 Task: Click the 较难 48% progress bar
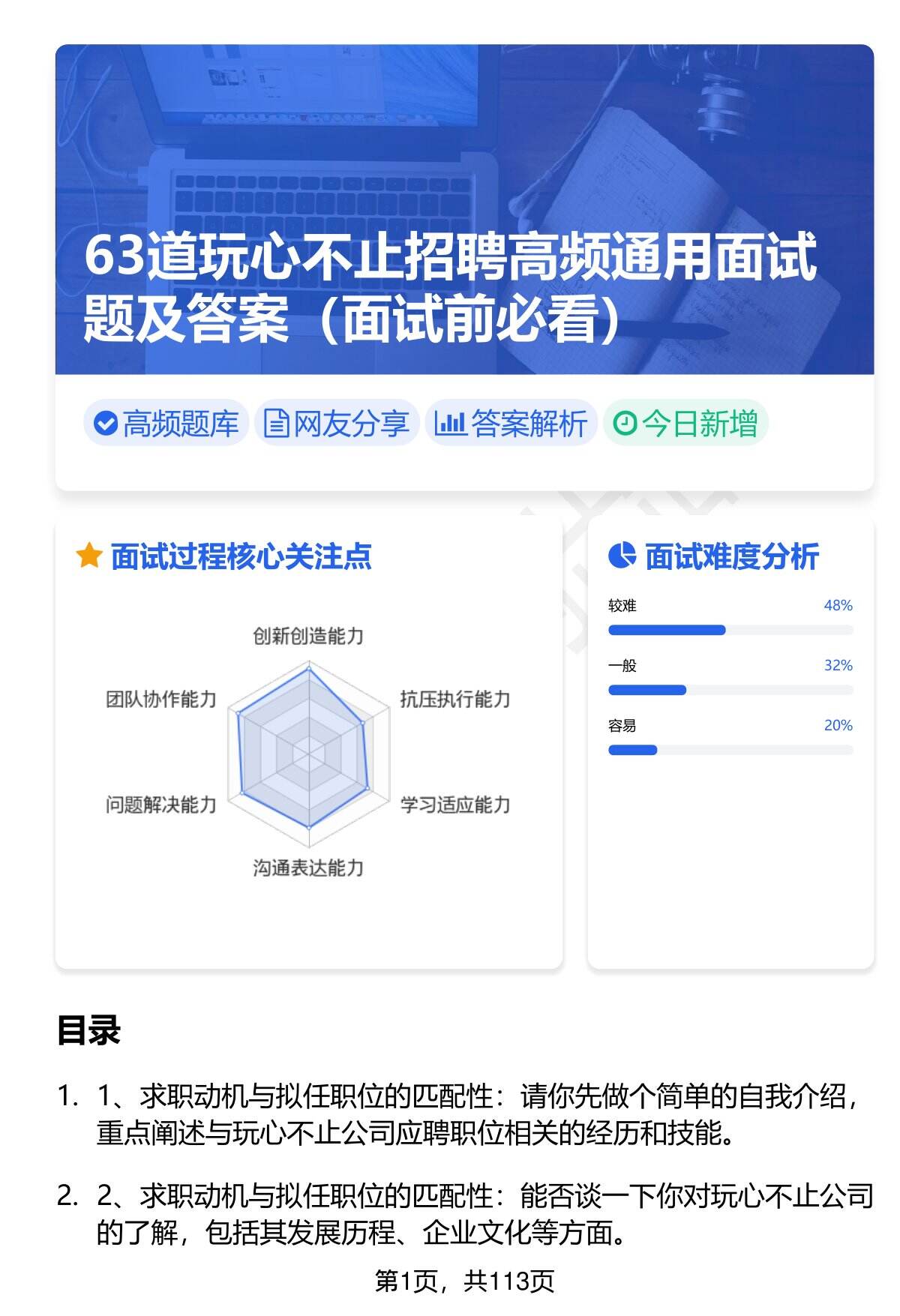pos(730,630)
